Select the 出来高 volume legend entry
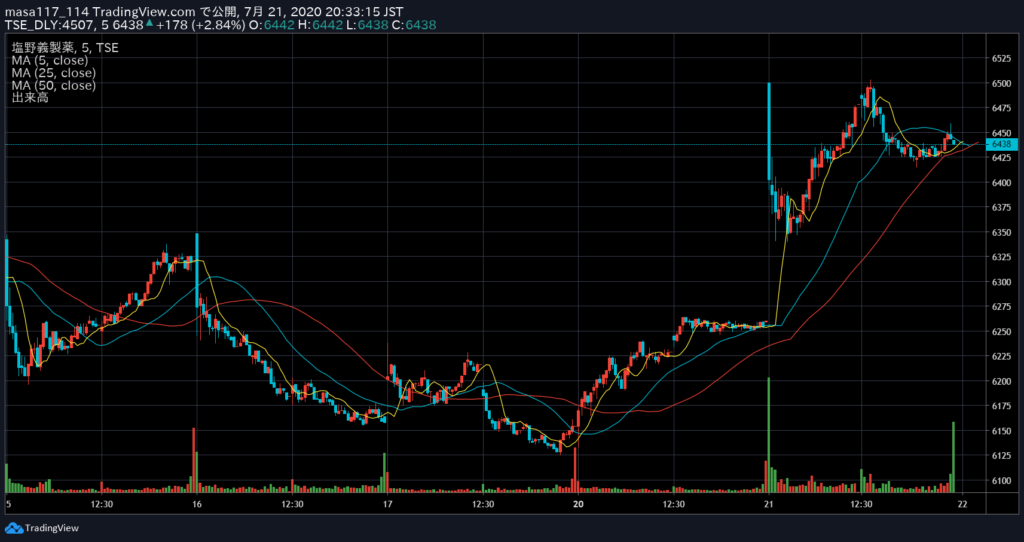1024x542 pixels. click(29, 97)
